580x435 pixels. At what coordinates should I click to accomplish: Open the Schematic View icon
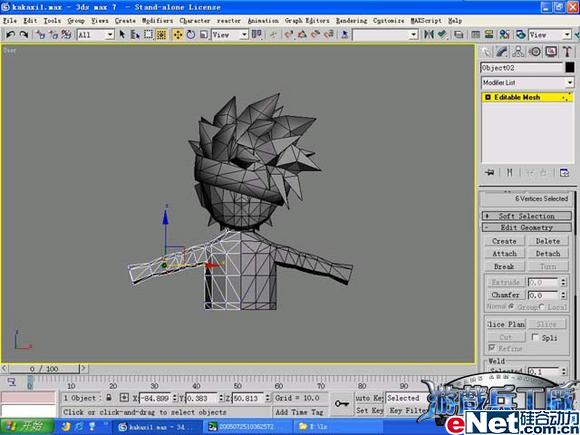(489, 34)
